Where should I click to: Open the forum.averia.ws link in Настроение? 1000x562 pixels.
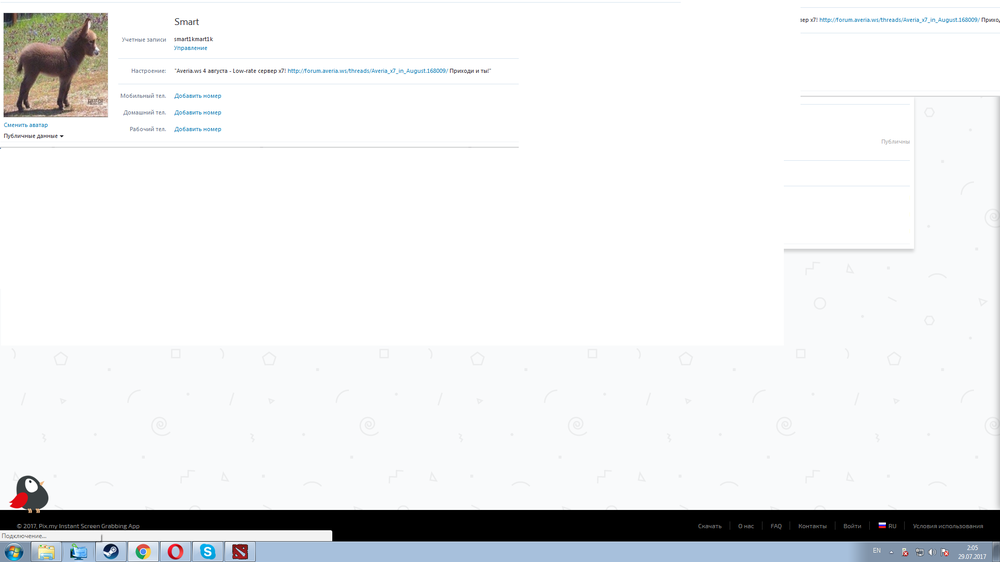coord(367,71)
